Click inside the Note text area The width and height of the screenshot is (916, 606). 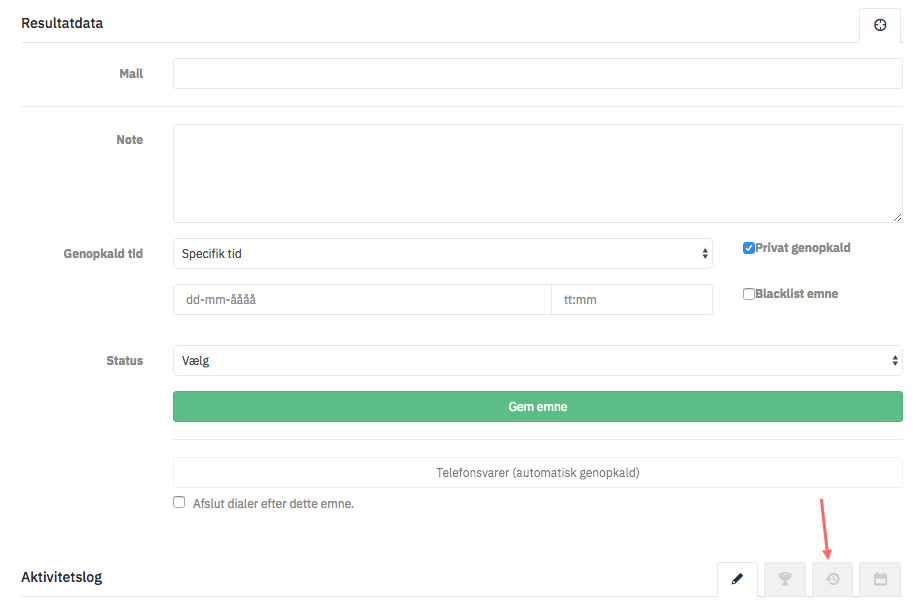(537, 174)
